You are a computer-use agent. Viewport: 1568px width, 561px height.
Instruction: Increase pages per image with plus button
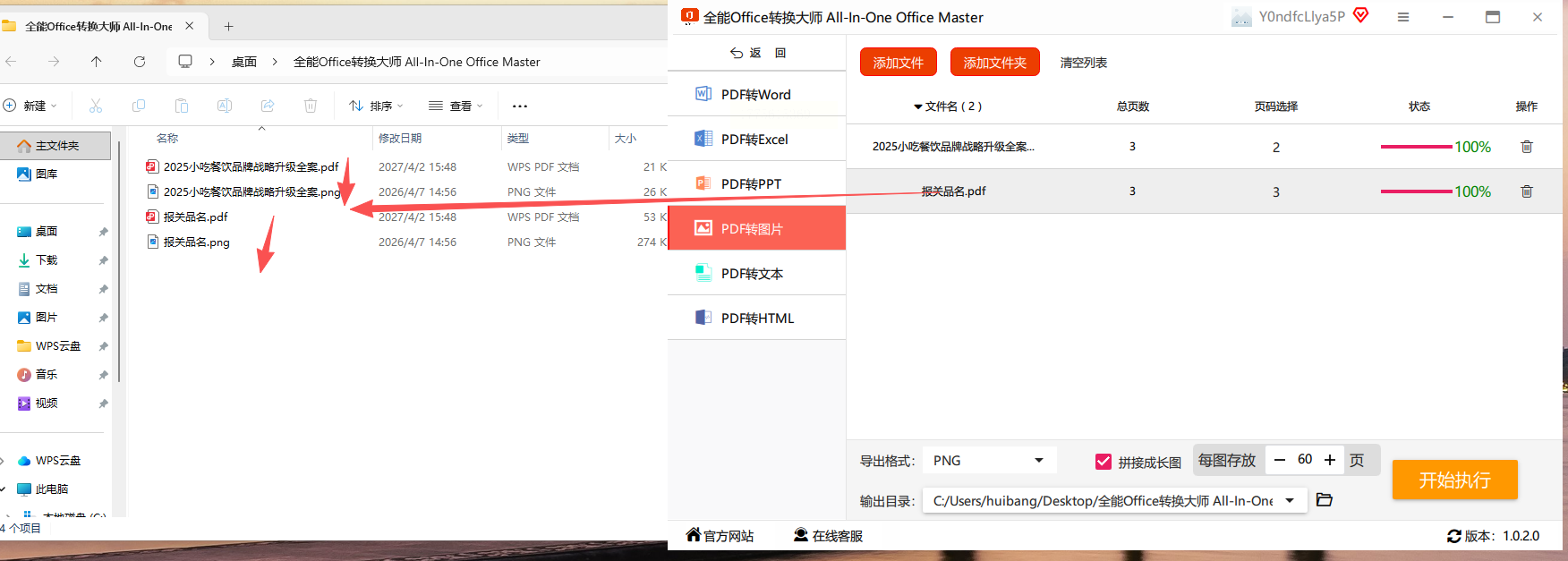pos(1330,460)
